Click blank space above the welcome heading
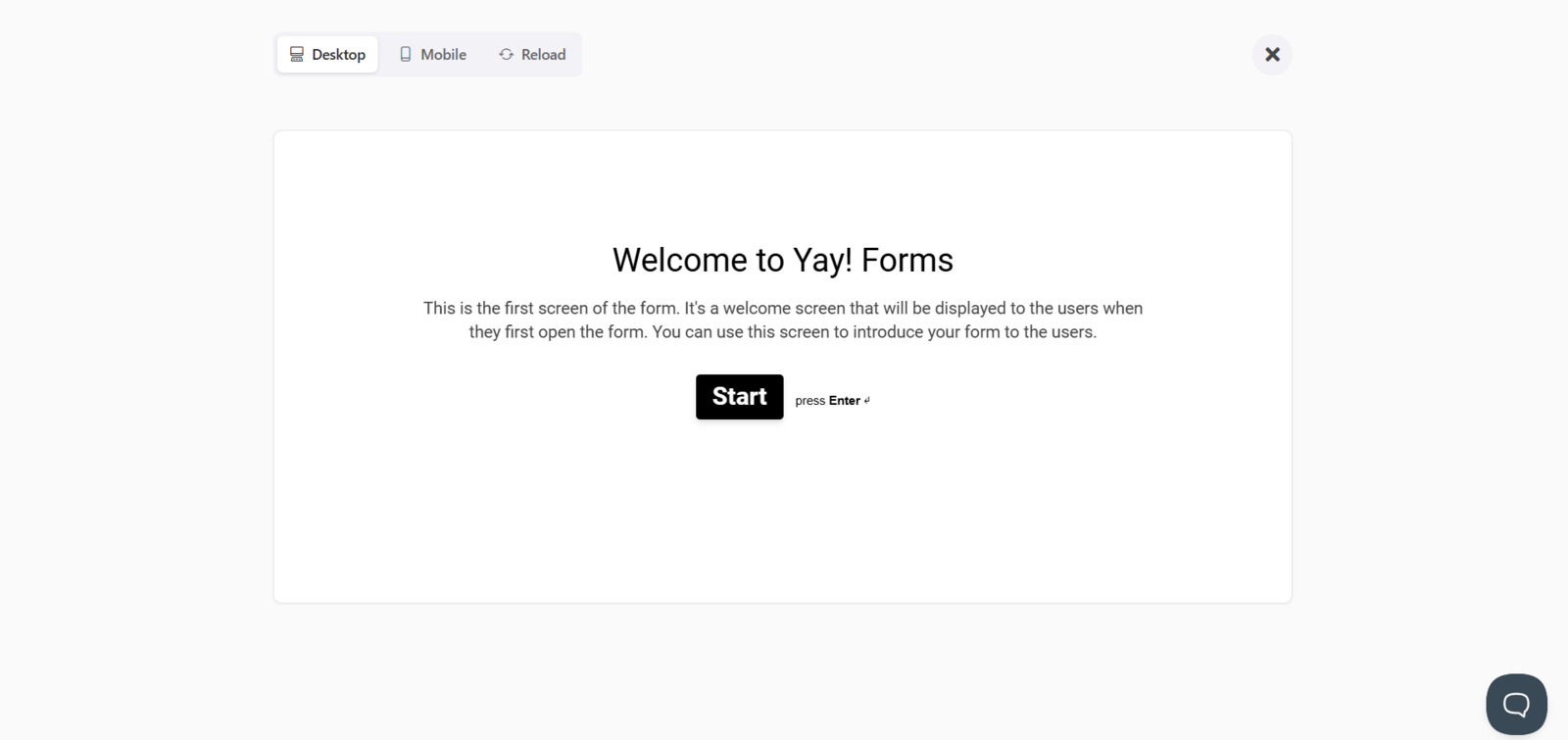Image resolution: width=1568 pixels, height=740 pixels. [783, 186]
